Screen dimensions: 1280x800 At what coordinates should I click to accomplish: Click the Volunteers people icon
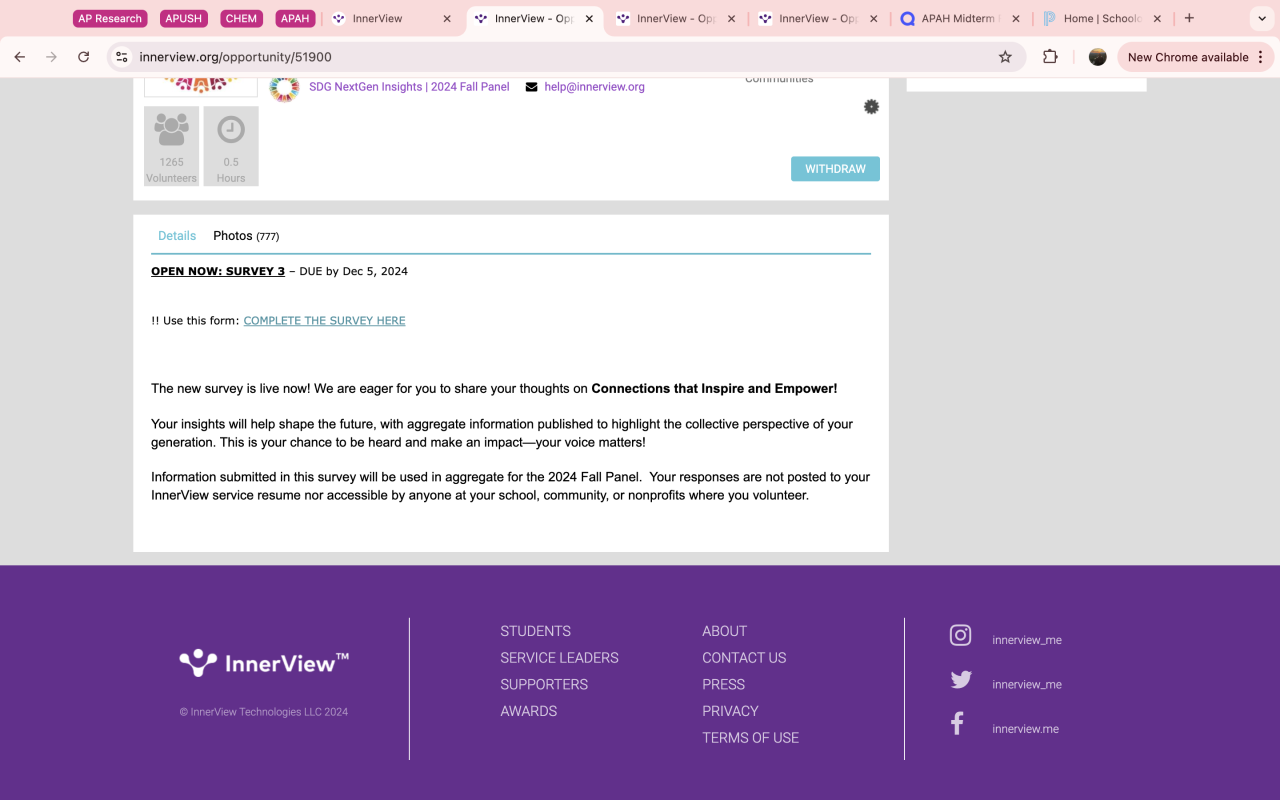(171, 130)
